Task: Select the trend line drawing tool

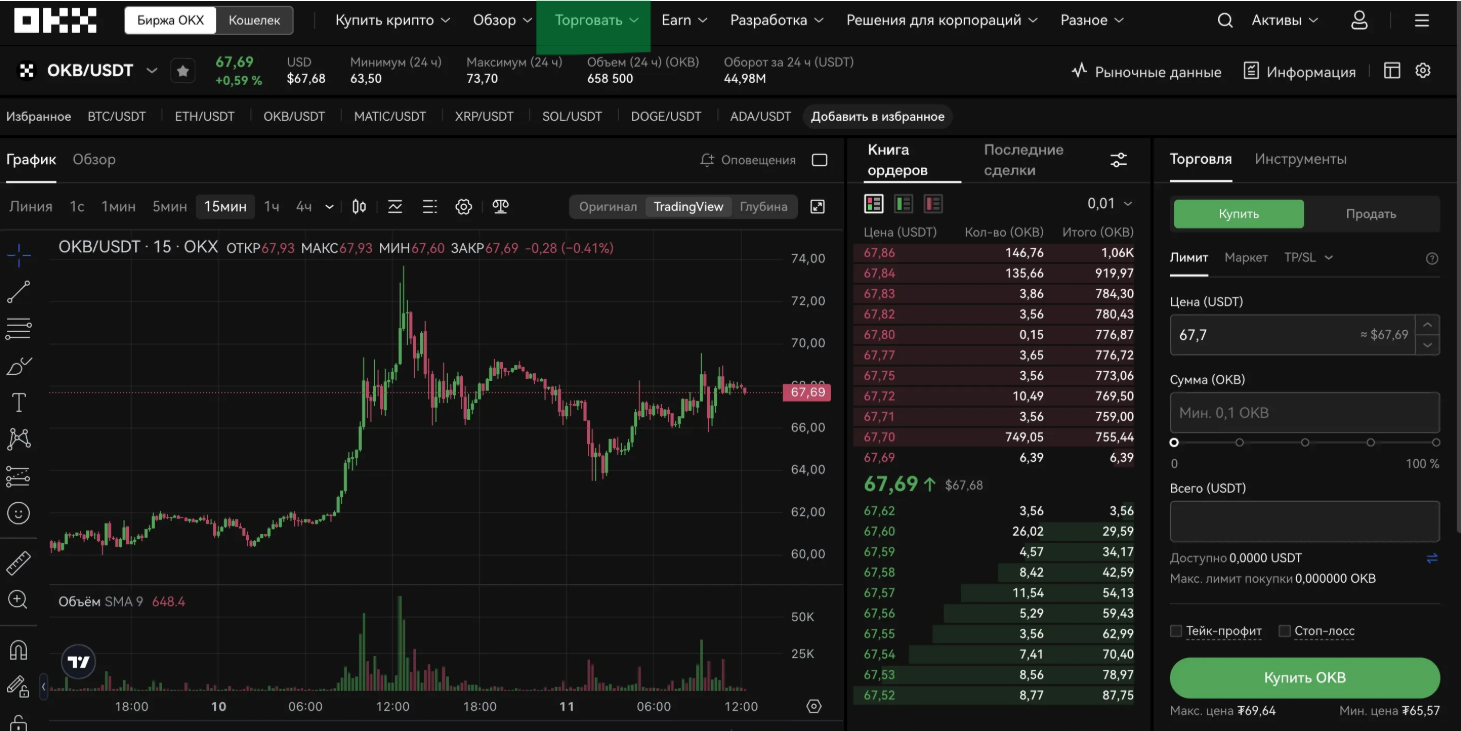Action: pos(19,292)
